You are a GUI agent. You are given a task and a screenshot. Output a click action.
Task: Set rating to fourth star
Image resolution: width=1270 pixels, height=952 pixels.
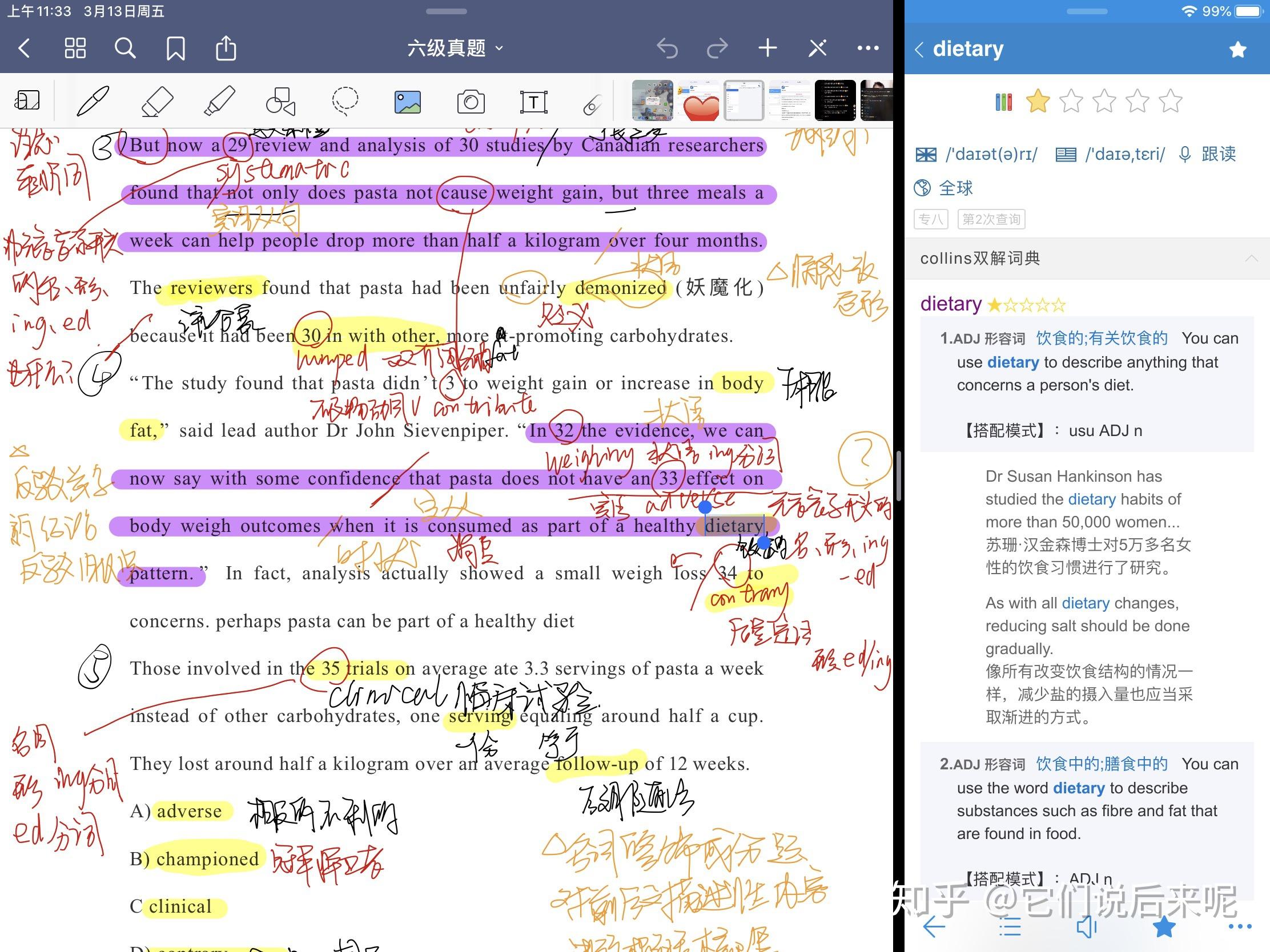[1137, 102]
